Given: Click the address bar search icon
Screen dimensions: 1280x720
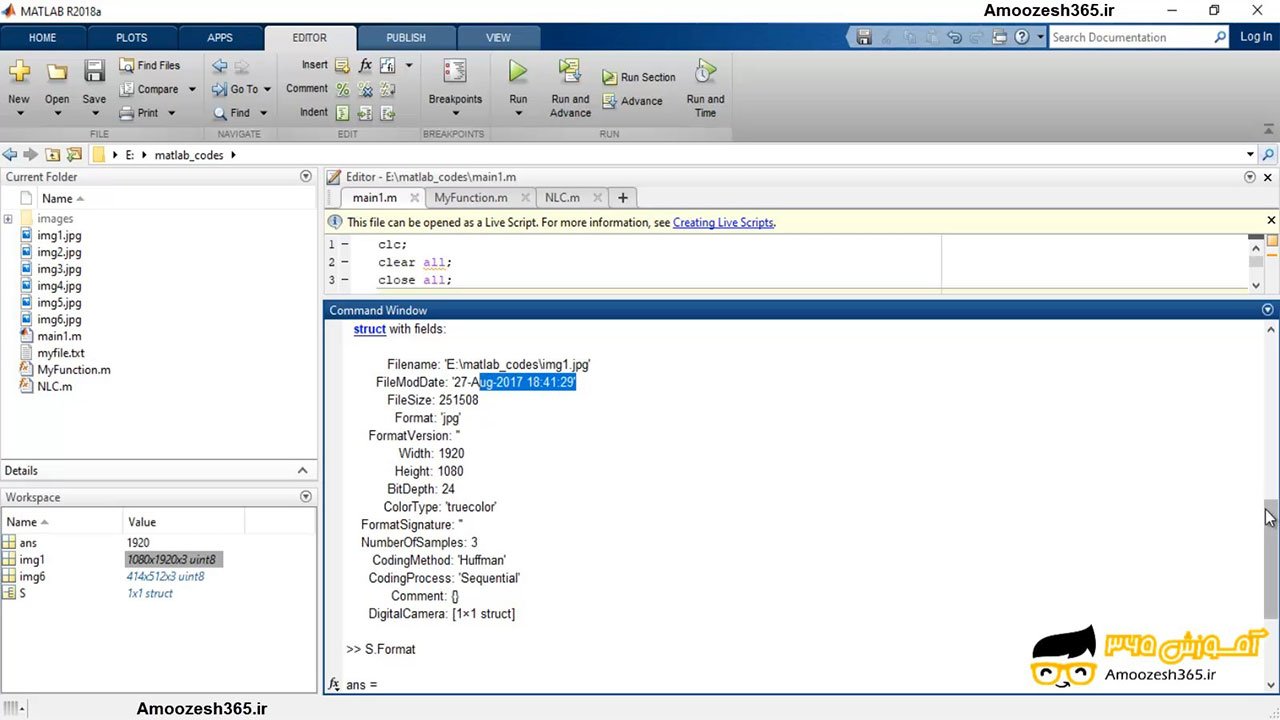Looking at the screenshot, I should 1269,155.
